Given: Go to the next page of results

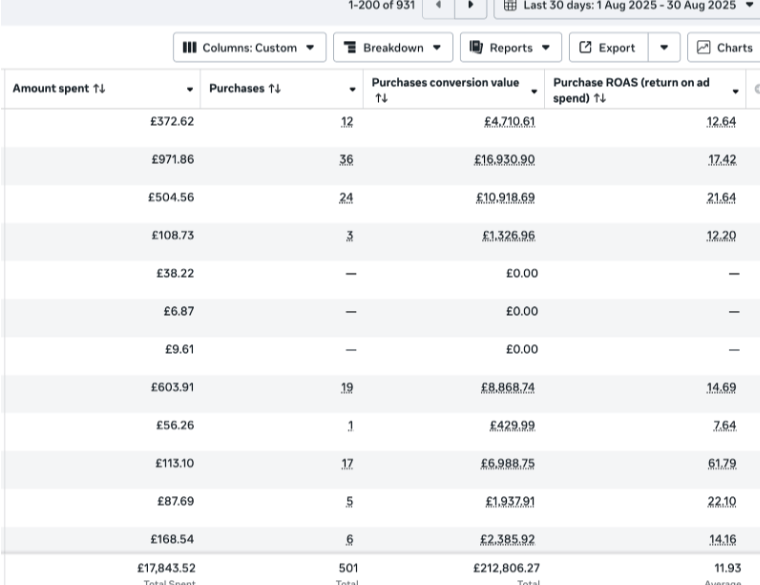Looking at the screenshot, I should coord(470,6).
